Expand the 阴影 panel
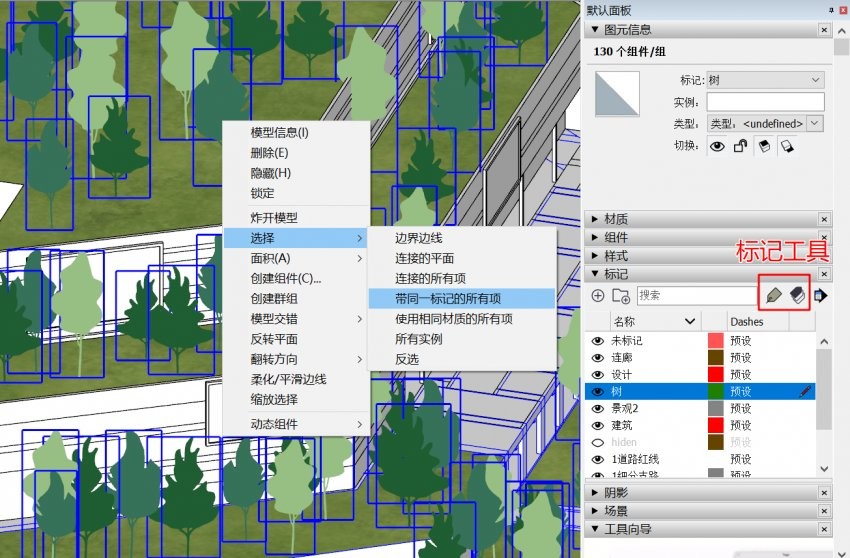The image size is (850, 558). click(x=617, y=492)
